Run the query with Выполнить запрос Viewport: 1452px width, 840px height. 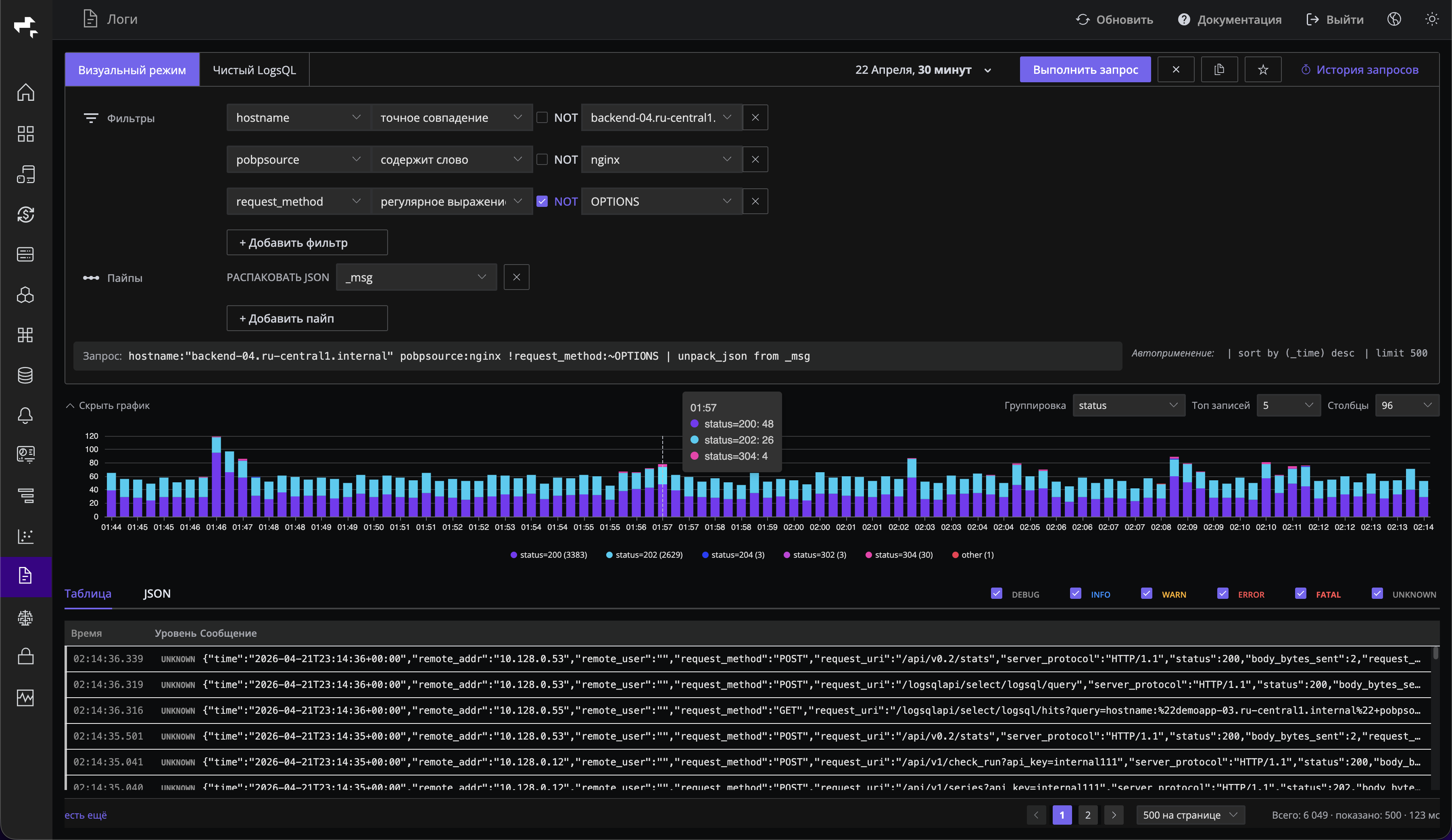tap(1085, 69)
